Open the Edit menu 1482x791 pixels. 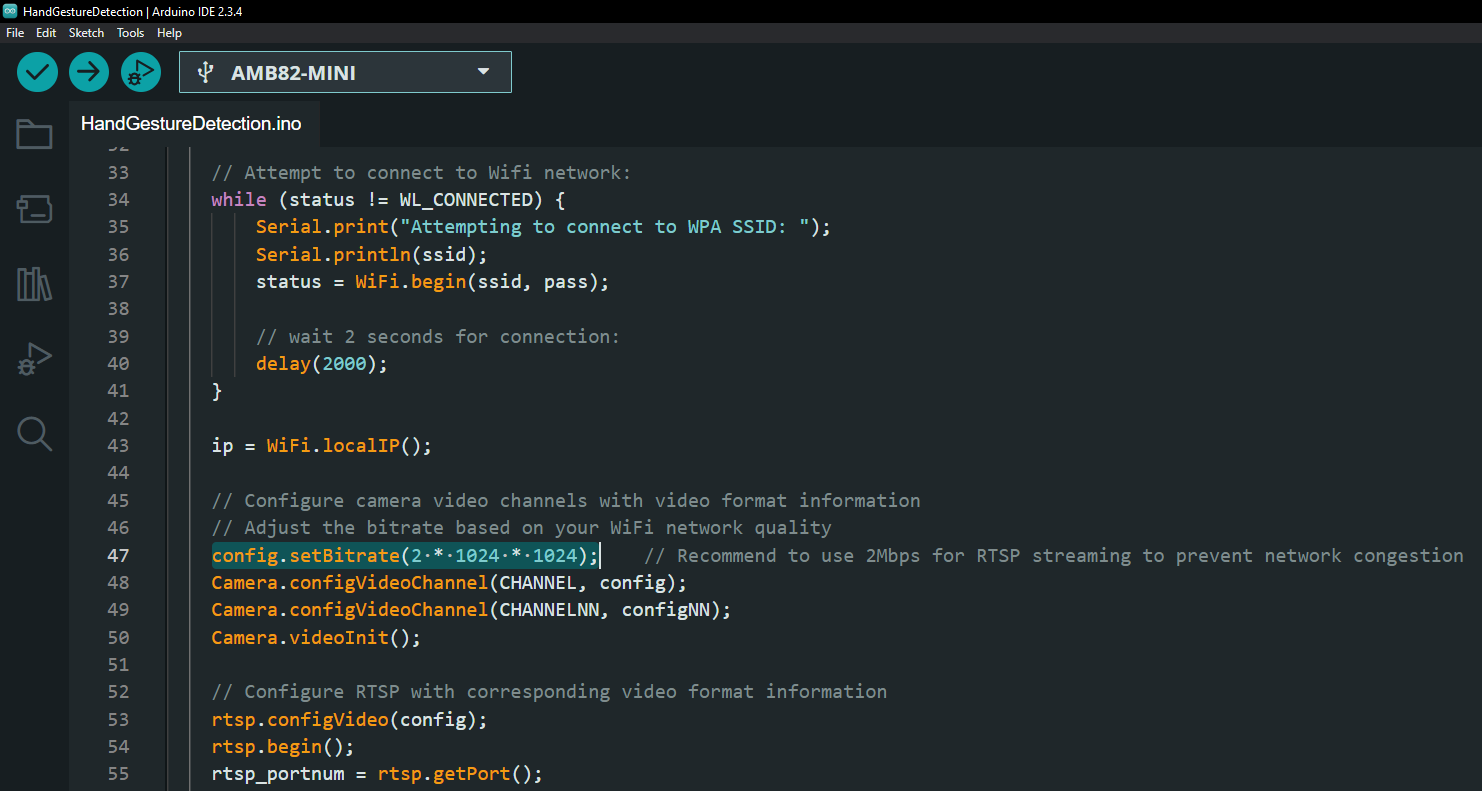point(46,33)
